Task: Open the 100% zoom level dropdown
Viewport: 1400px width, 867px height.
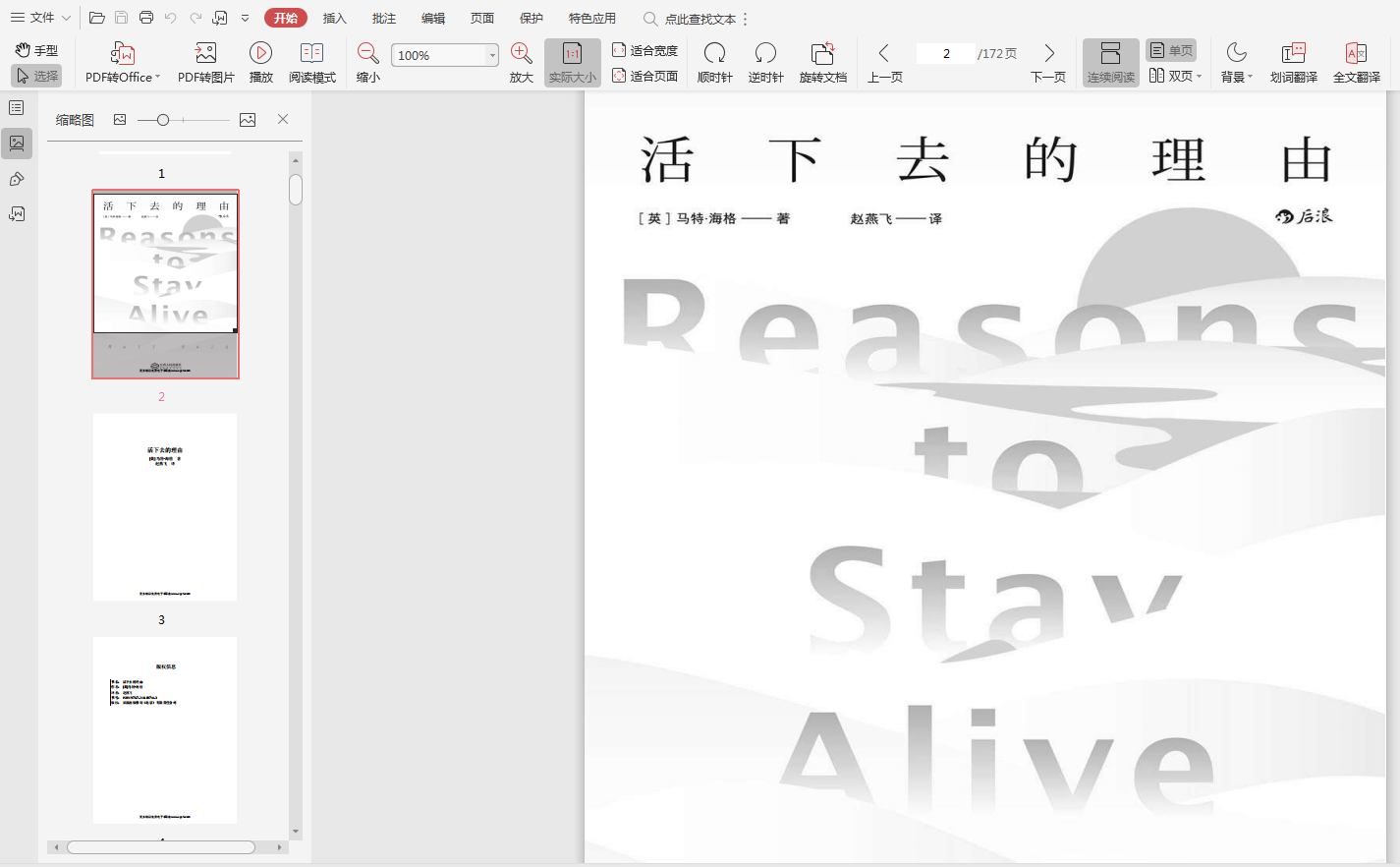Action: (x=492, y=56)
